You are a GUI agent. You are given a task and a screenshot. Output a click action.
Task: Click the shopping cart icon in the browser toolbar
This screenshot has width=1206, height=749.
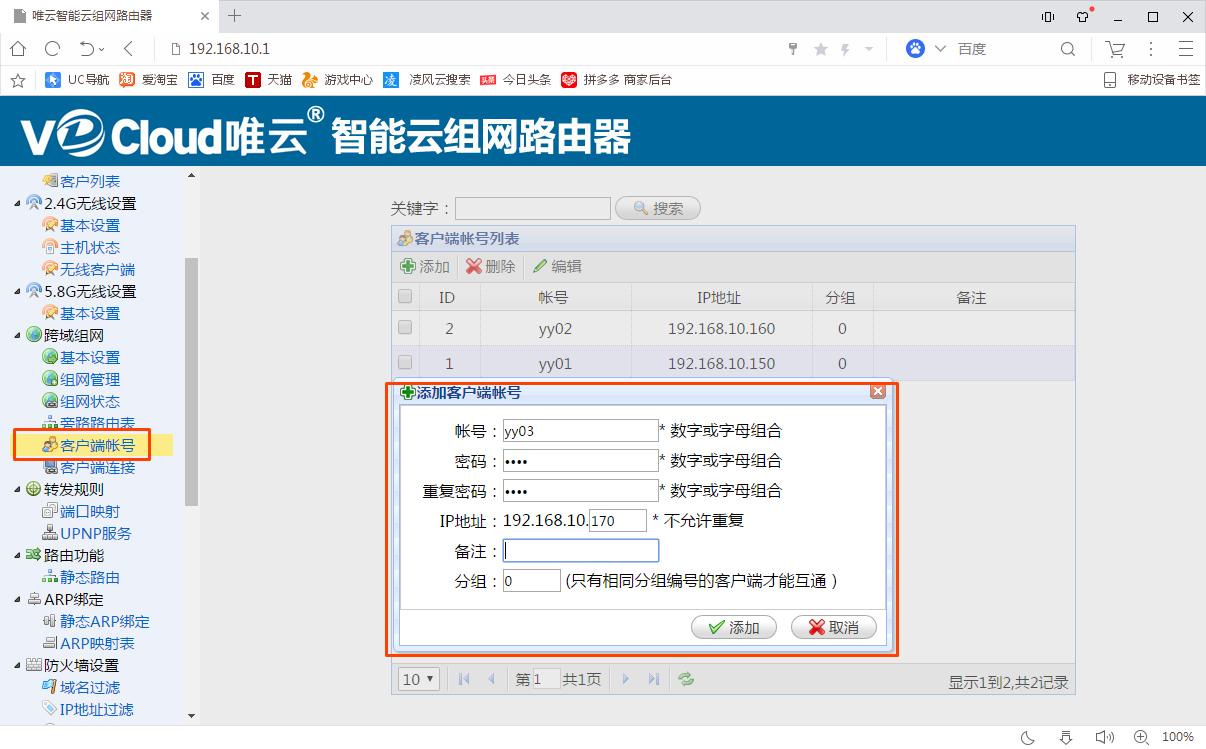coord(1115,48)
